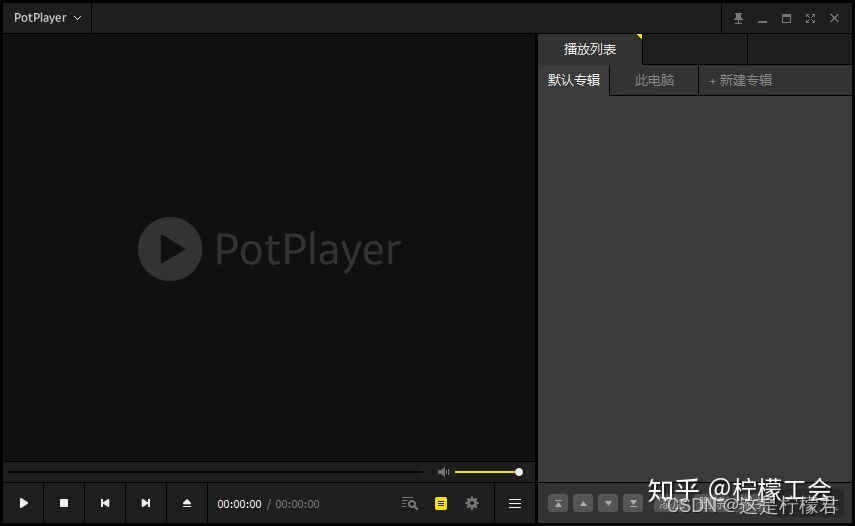Screen dimensions: 855x526
Task: Skip to the previous track
Action: click(105, 503)
